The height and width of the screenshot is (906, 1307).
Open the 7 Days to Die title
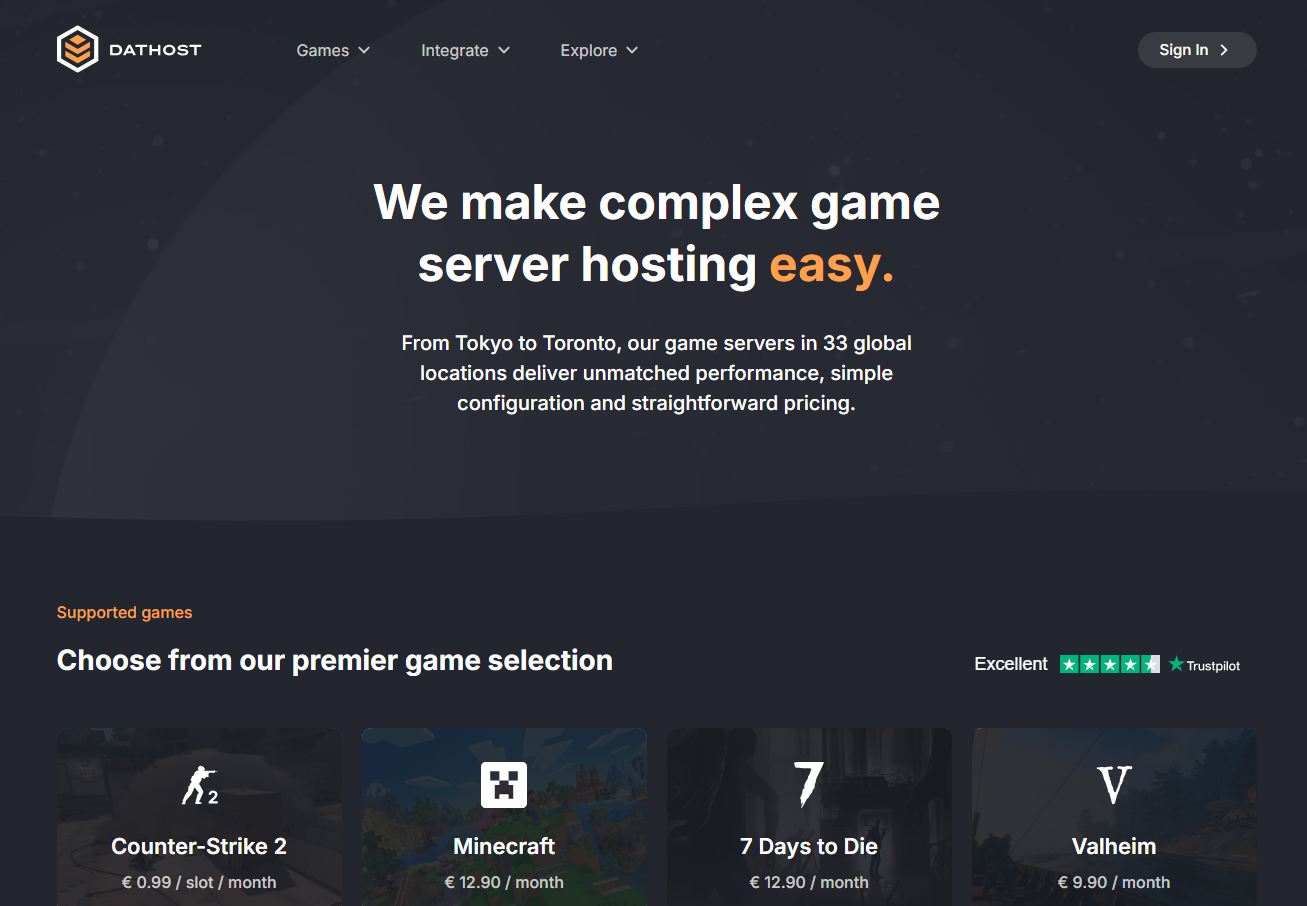(x=809, y=846)
